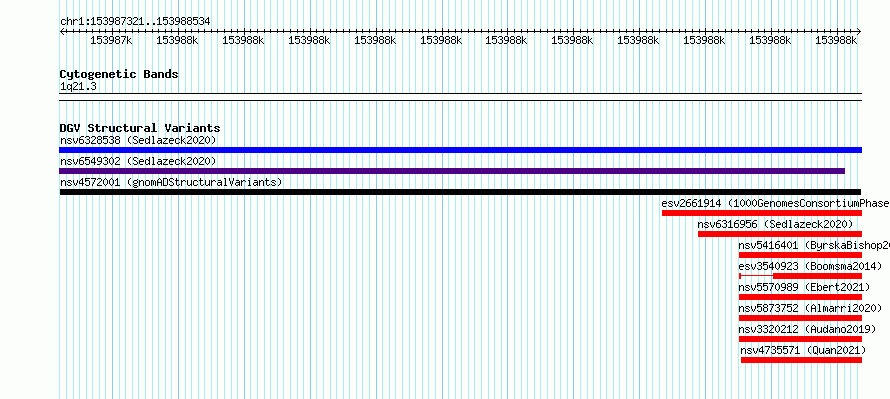890x399 pixels.
Task: Click the red bar under nsv3320212
Action: [800, 339]
